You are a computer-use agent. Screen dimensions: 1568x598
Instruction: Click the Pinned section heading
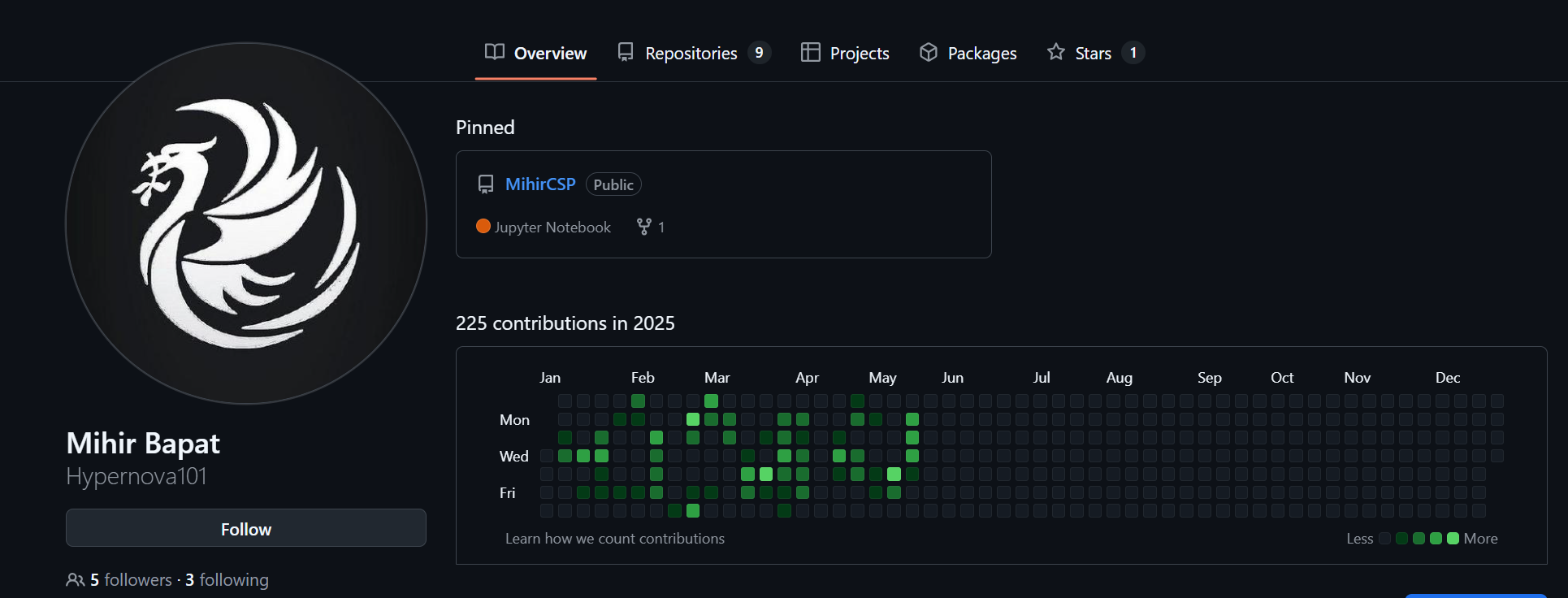tap(485, 128)
